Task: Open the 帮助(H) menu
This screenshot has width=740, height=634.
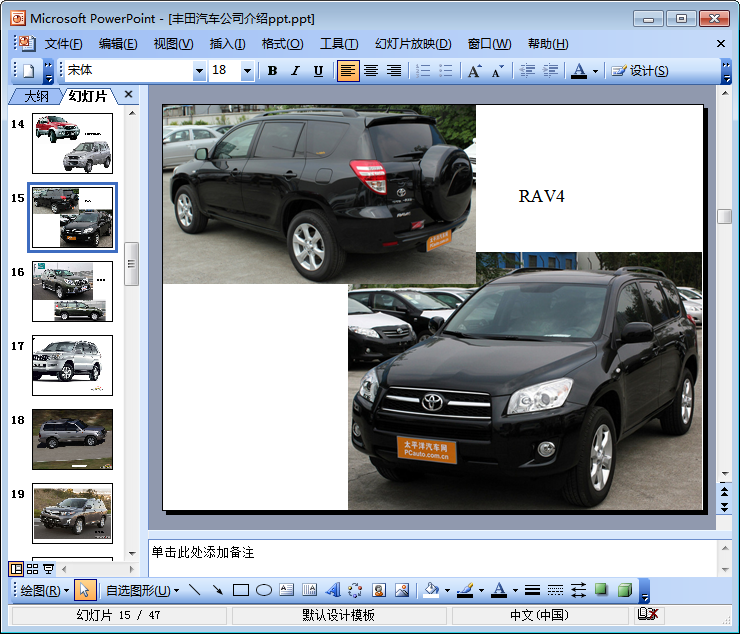Action: pos(548,44)
